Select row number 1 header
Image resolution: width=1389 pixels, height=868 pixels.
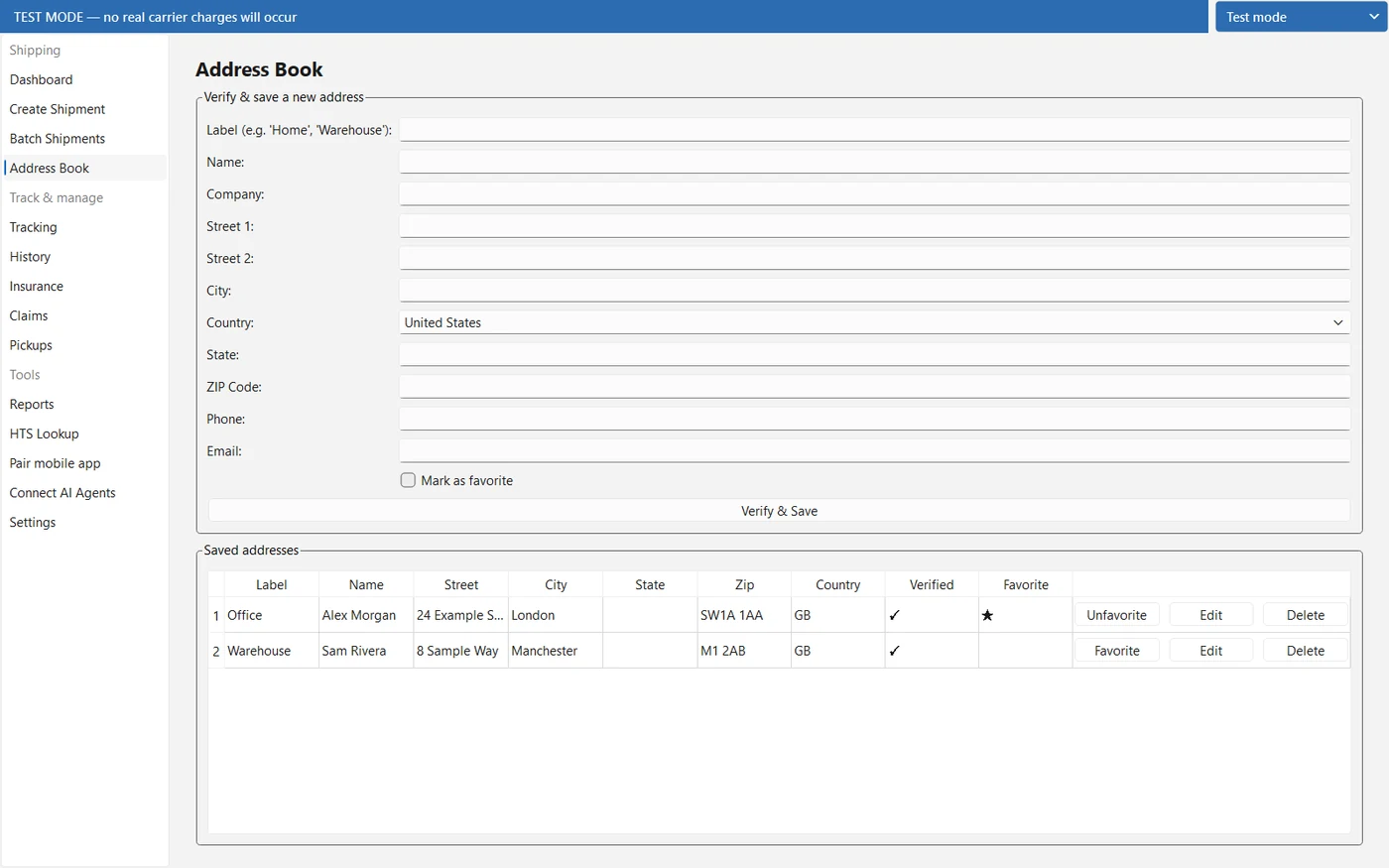[x=216, y=615]
